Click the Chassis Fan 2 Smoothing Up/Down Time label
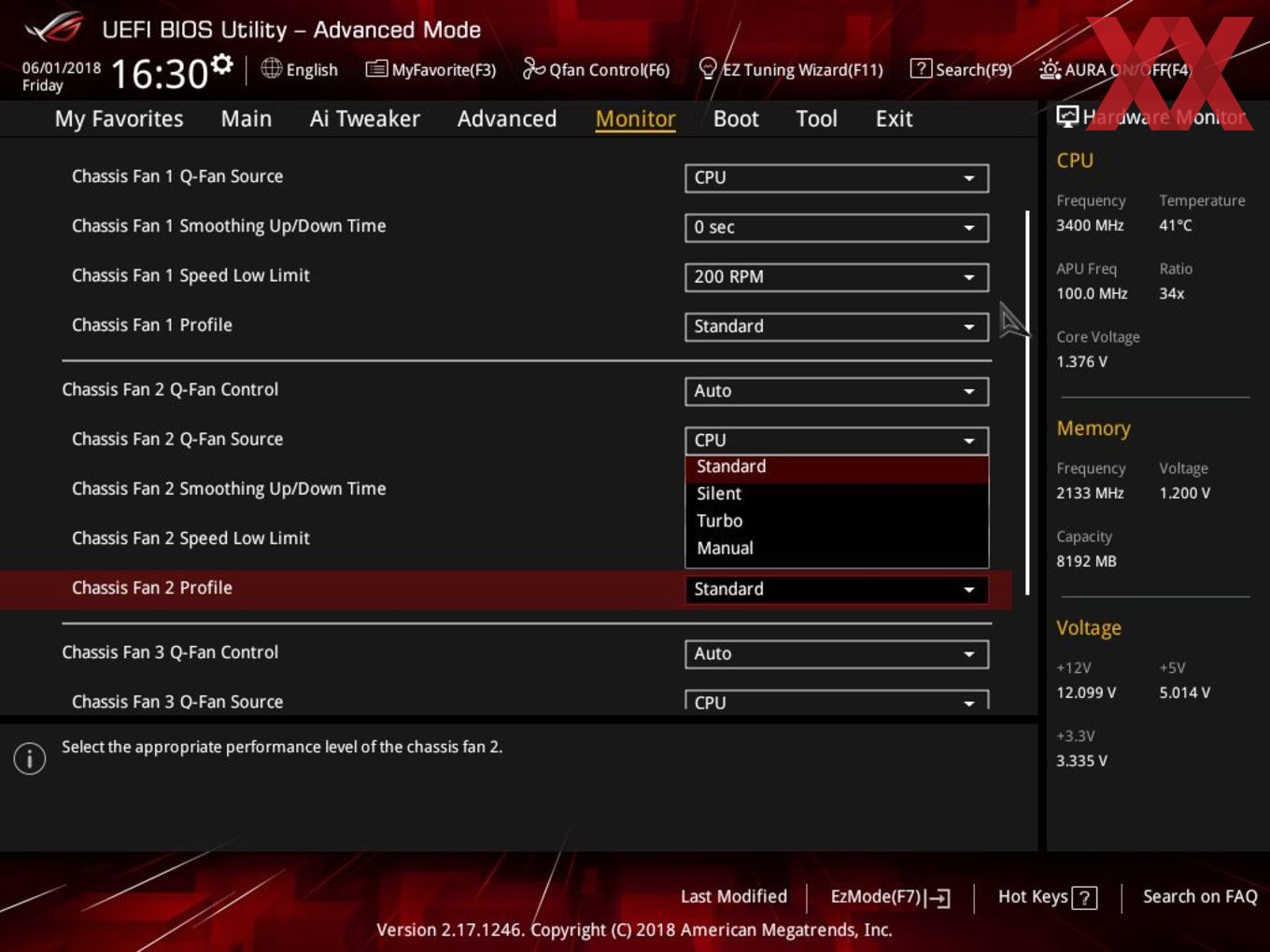The width and height of the screenshot is (1270, 952). pyautogui.click(x=229, y=489)
